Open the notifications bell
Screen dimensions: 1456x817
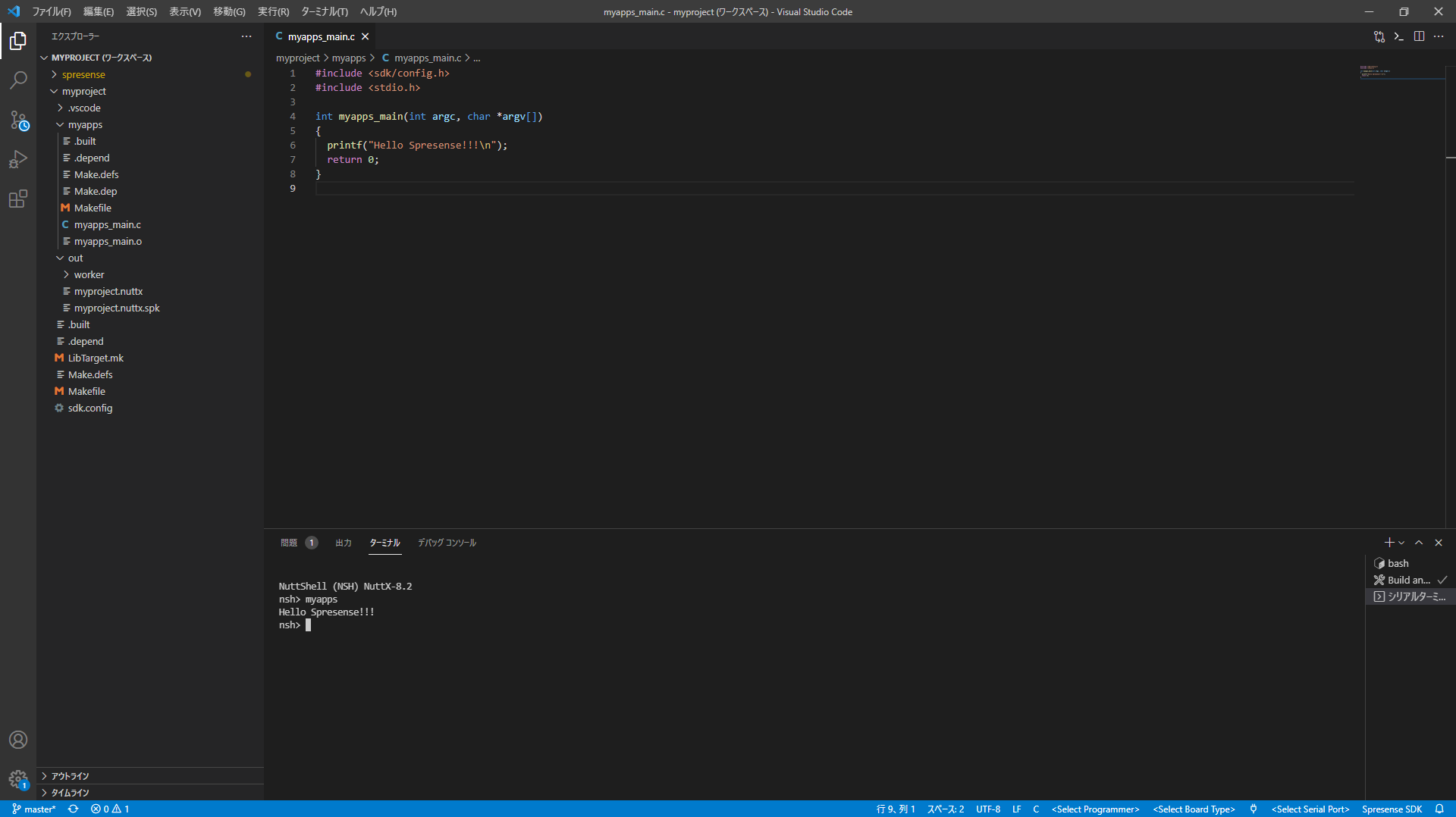[1439, 809]
